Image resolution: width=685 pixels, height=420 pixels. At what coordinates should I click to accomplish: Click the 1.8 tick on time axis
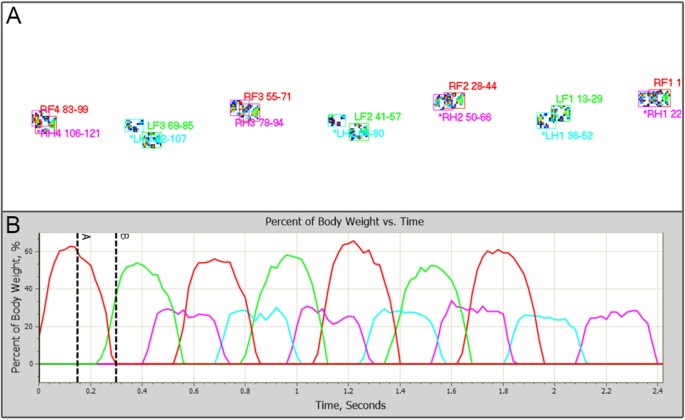point(503,392)
